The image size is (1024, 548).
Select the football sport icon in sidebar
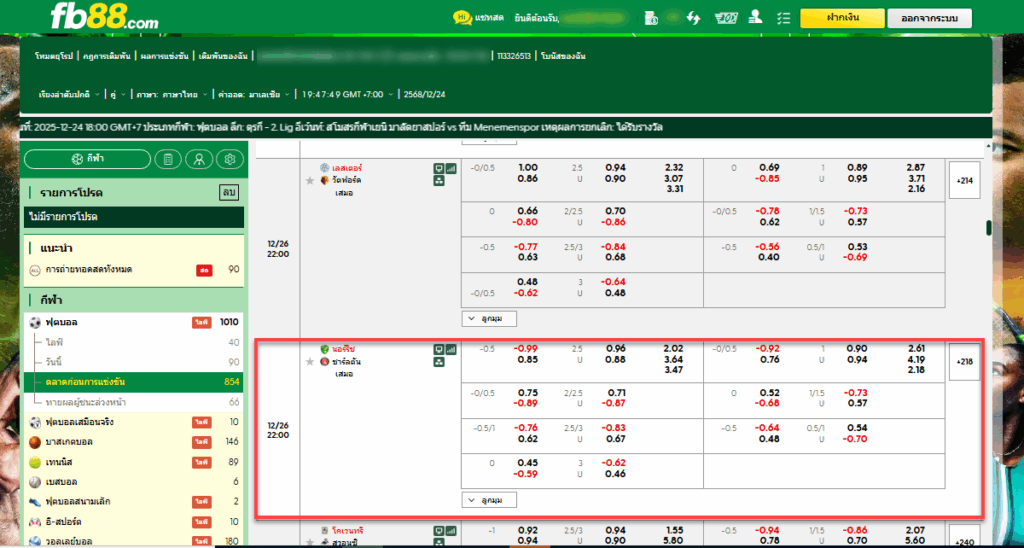tap(35, 322)
